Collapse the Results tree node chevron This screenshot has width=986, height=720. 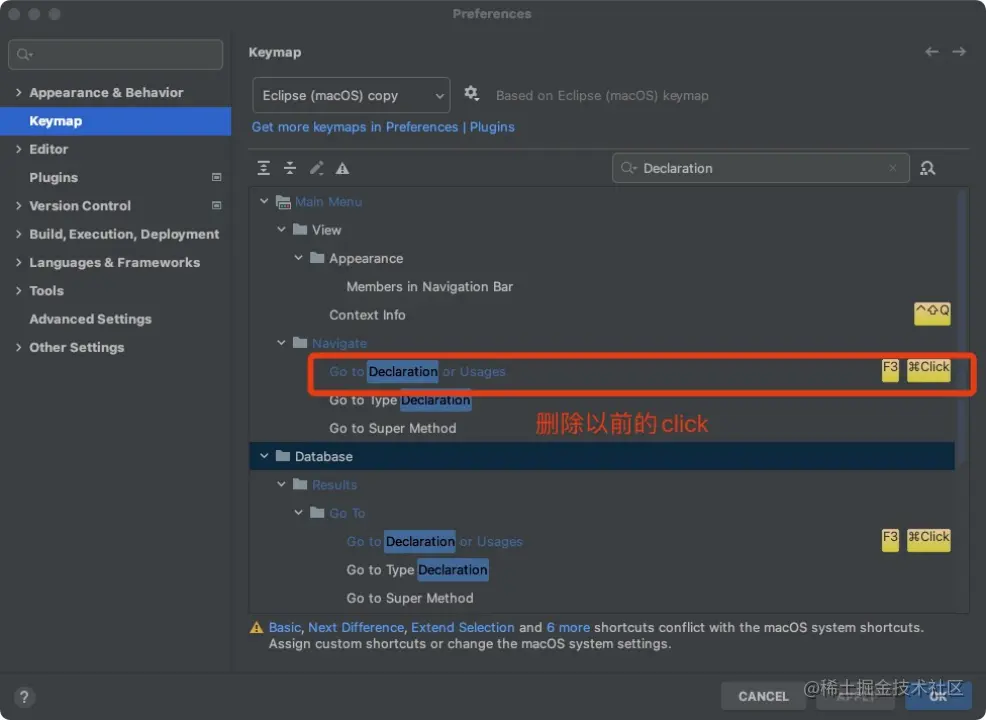pyautogui.click(x=281, y=484)
